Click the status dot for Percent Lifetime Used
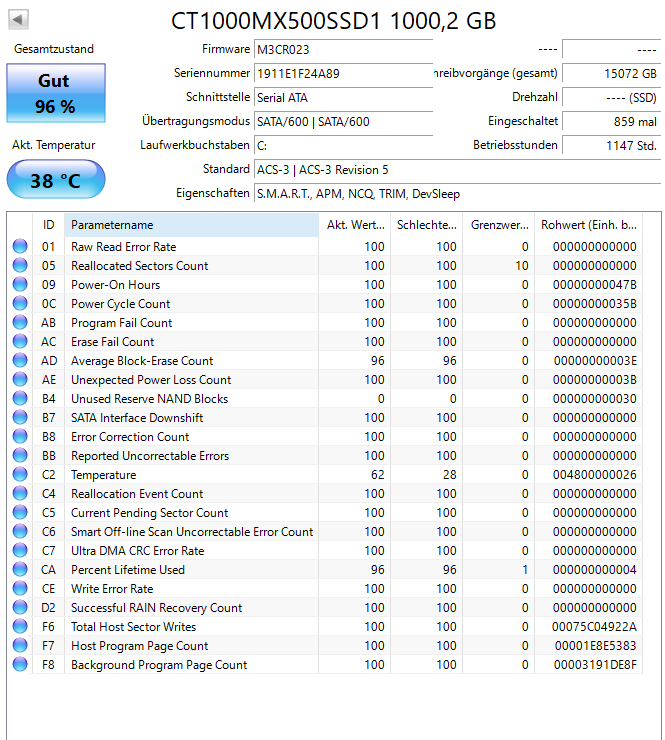The width and height of the screenshot is (665, 740). pos(20,569)
